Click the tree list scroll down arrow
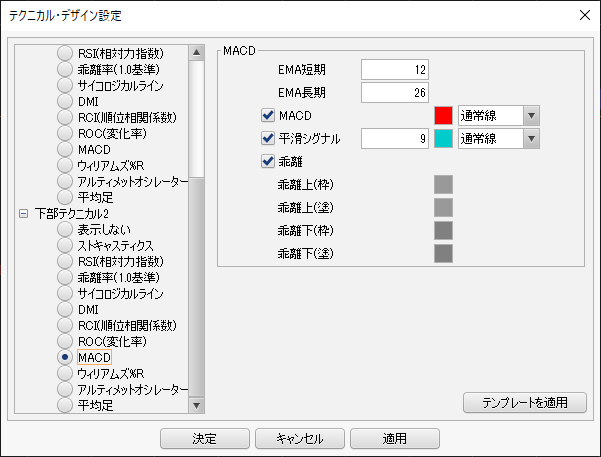 coord(197,405)
